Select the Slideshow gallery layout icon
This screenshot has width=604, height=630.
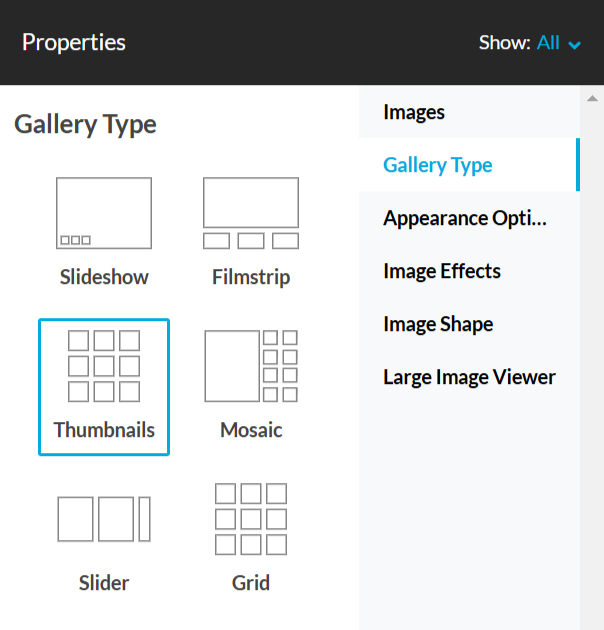tap(104, 213)
